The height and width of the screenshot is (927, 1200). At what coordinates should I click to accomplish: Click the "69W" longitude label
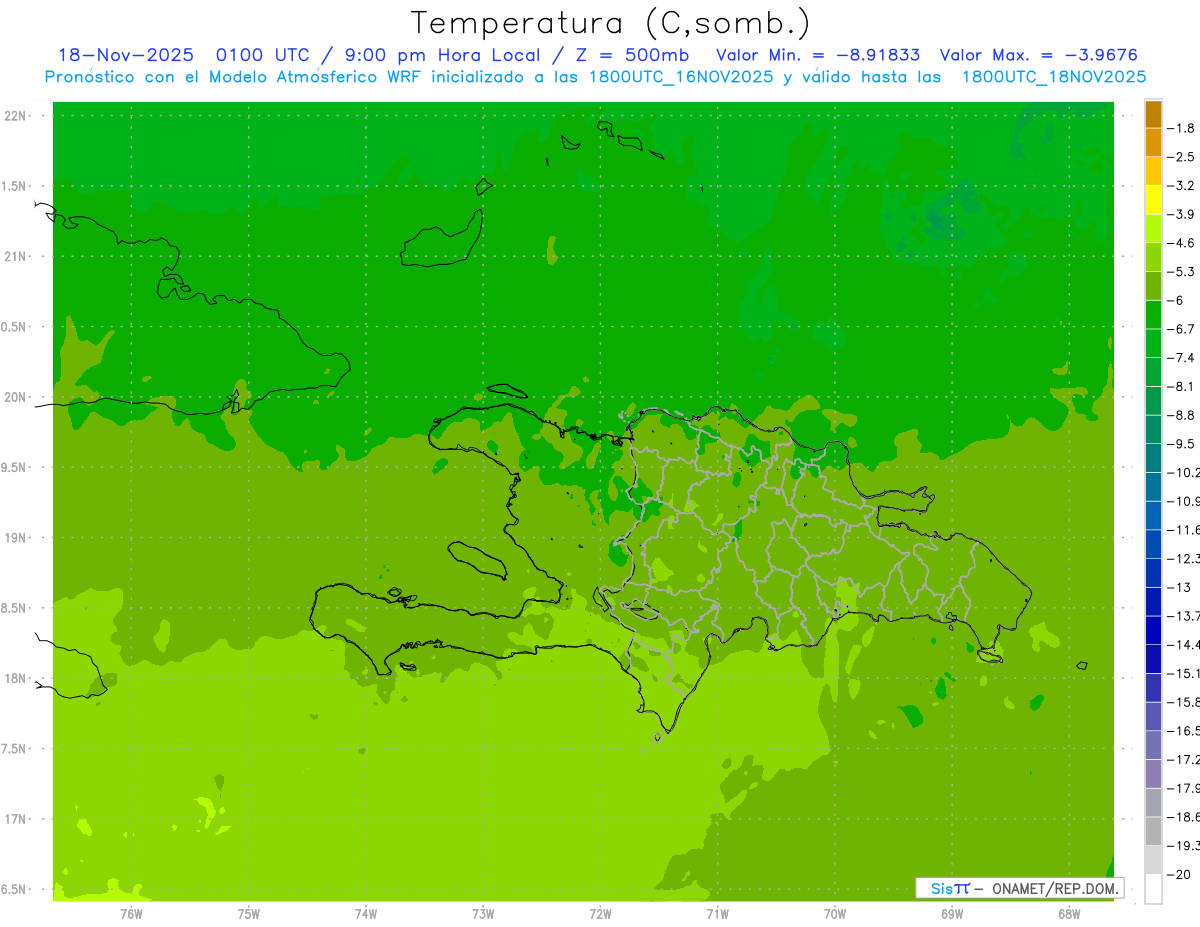click(x=951, y=913)
